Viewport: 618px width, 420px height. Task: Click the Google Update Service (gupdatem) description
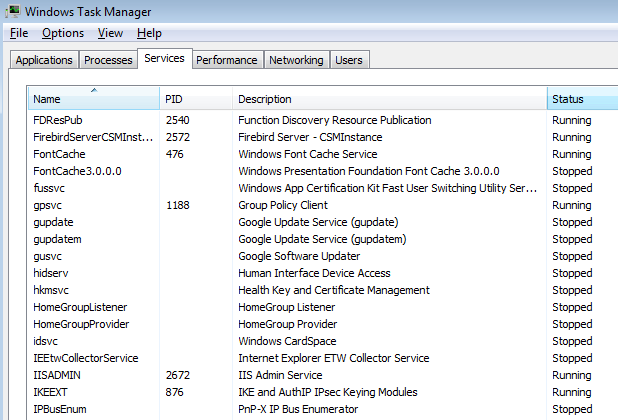[x=322, y=239]
